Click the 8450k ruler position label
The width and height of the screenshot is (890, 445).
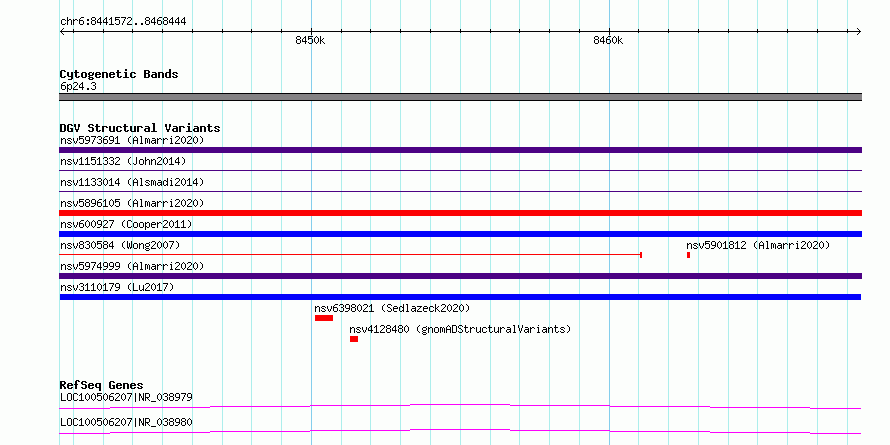pyautogui.click(x=310, y=40)
